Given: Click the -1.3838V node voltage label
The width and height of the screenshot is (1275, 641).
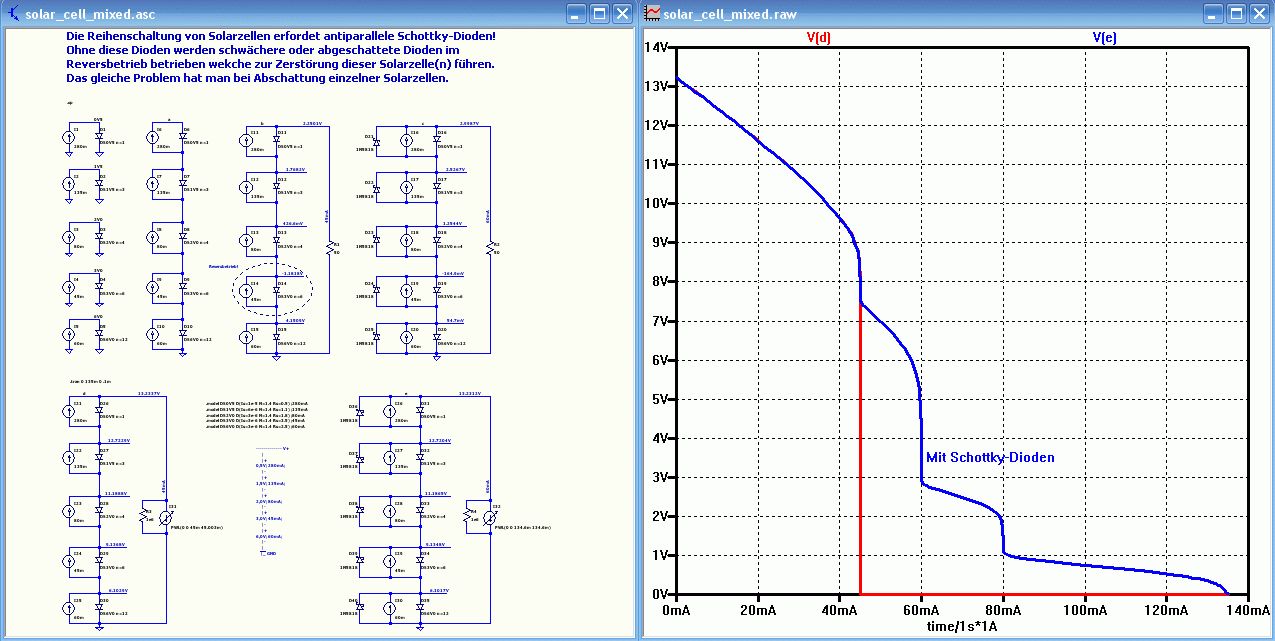Looking at the screenshot, I should point(291,272).
